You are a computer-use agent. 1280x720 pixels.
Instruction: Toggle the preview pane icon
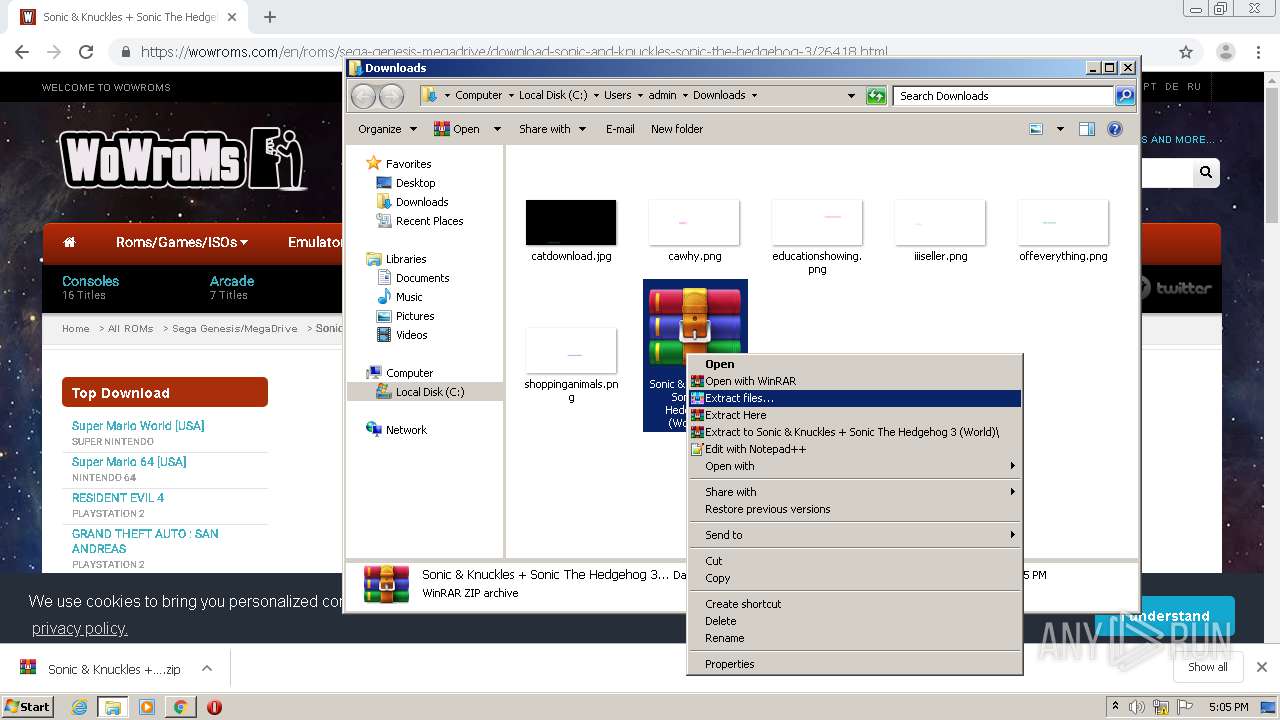coord(1087,129)
